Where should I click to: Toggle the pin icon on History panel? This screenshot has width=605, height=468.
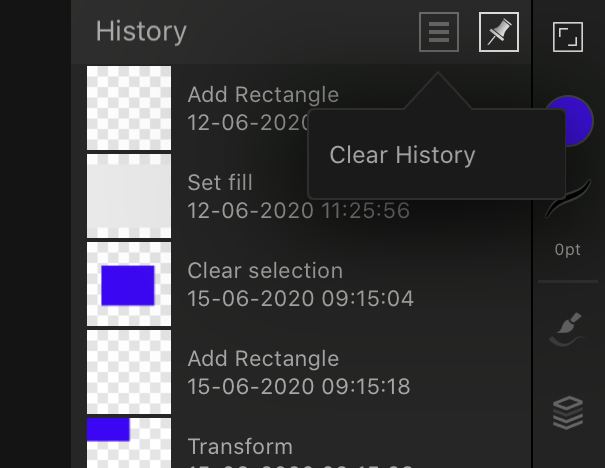[x=499, y=32]
